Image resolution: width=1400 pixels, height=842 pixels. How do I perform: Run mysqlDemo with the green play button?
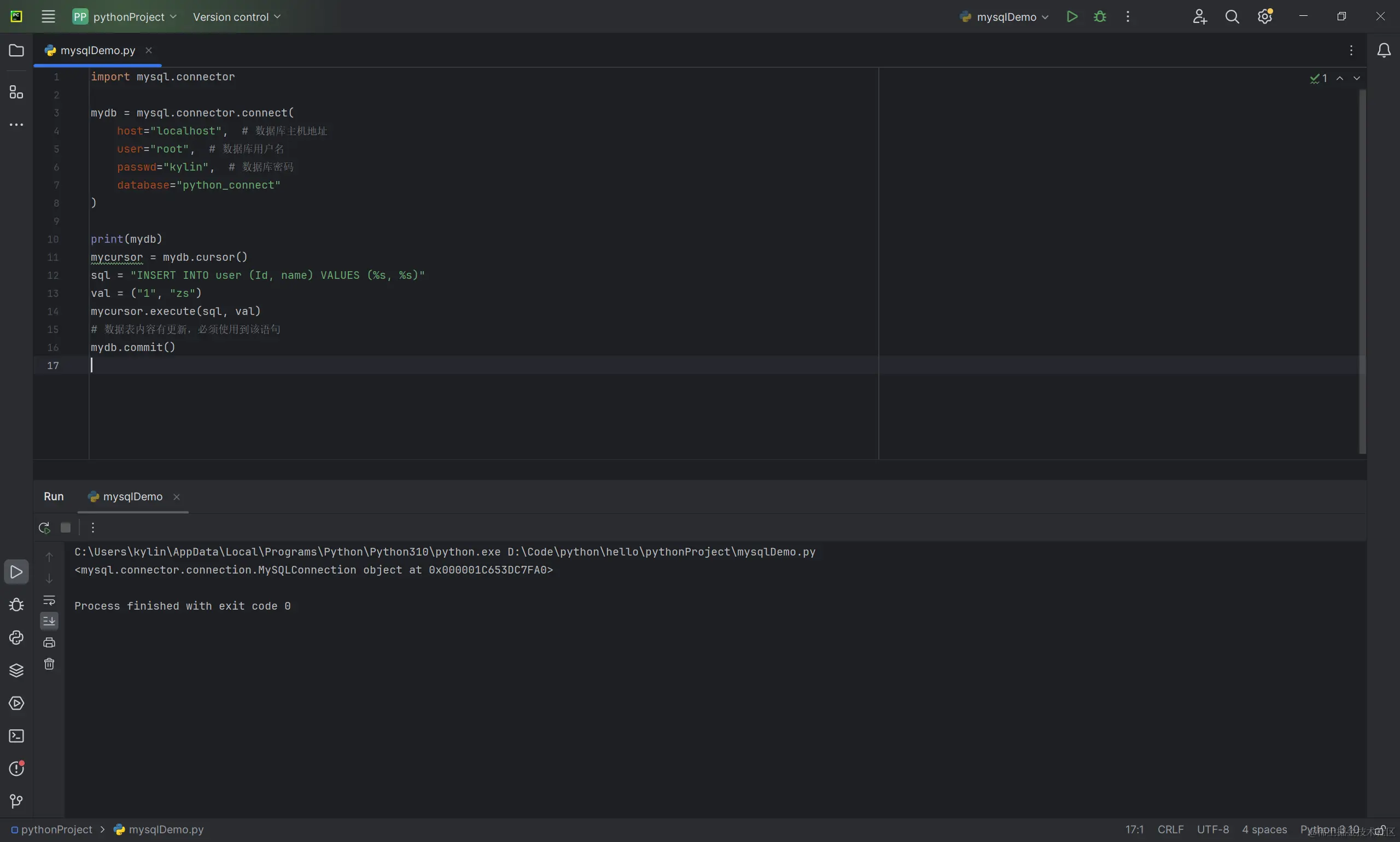1071,16
